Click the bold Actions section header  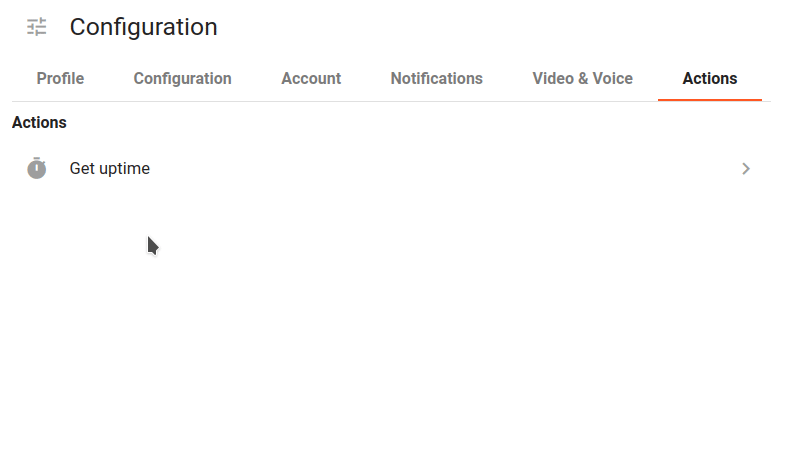39,123
